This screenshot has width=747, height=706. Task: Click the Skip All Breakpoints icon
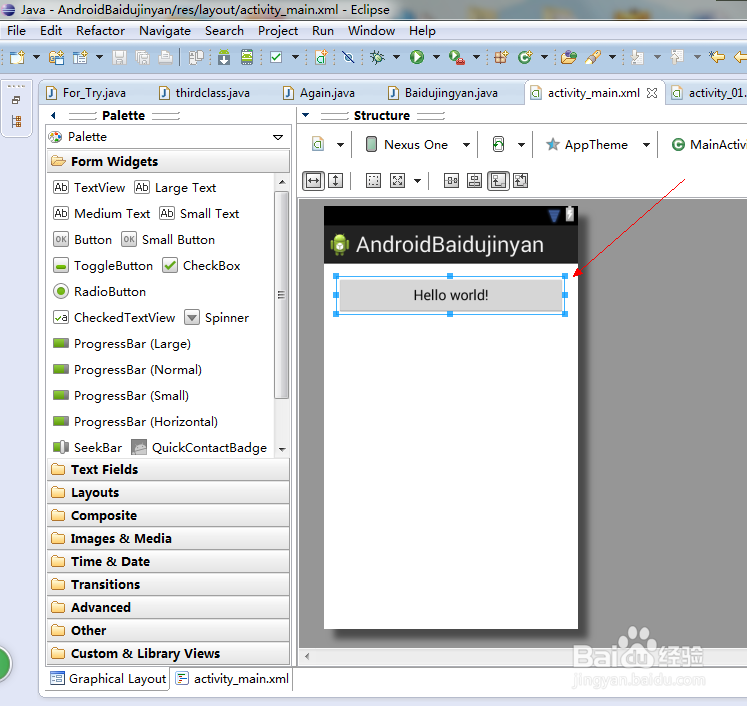click(x=348, y=58)
